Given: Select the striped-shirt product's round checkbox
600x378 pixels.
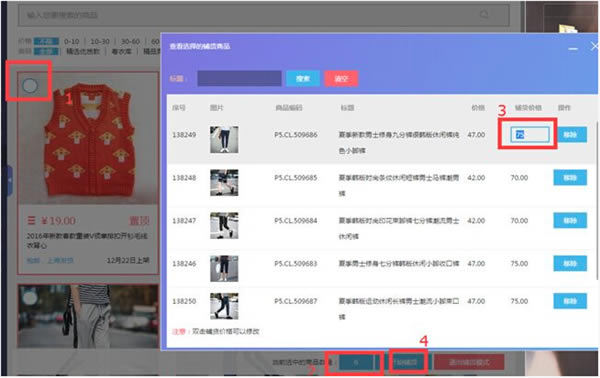Looking at the screenshot, I should pyautogui.click(x=29, y=297).
